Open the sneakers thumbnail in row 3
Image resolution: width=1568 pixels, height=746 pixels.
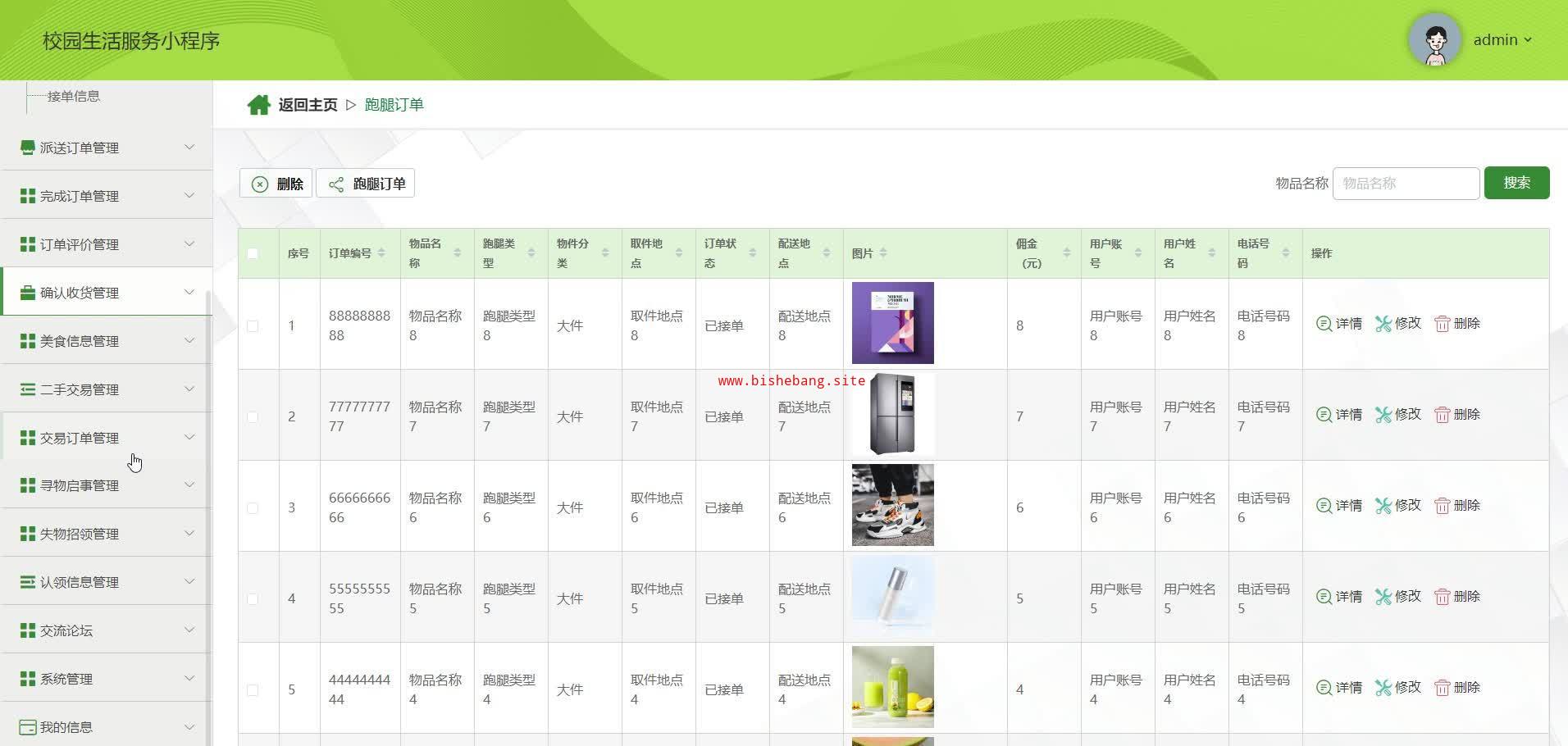click(x=892, y=505)
